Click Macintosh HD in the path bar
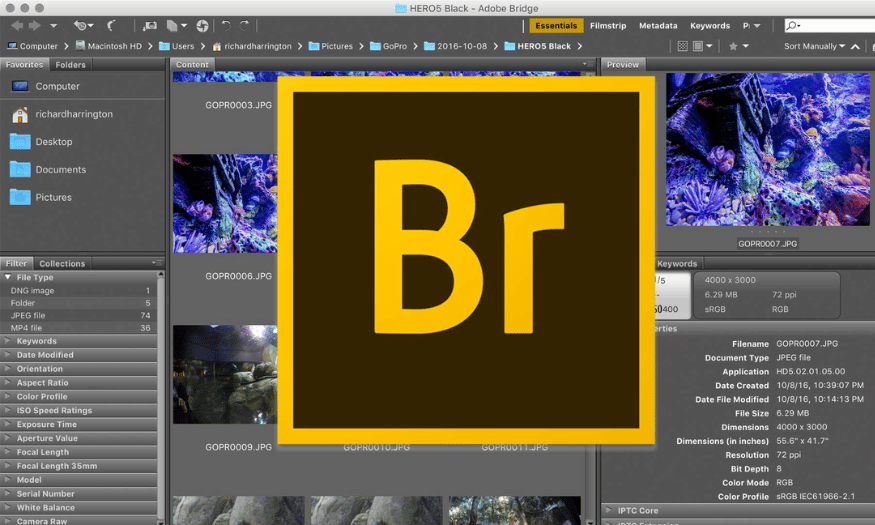Screen dimensions: 875x525 click(x=108, y=46)
